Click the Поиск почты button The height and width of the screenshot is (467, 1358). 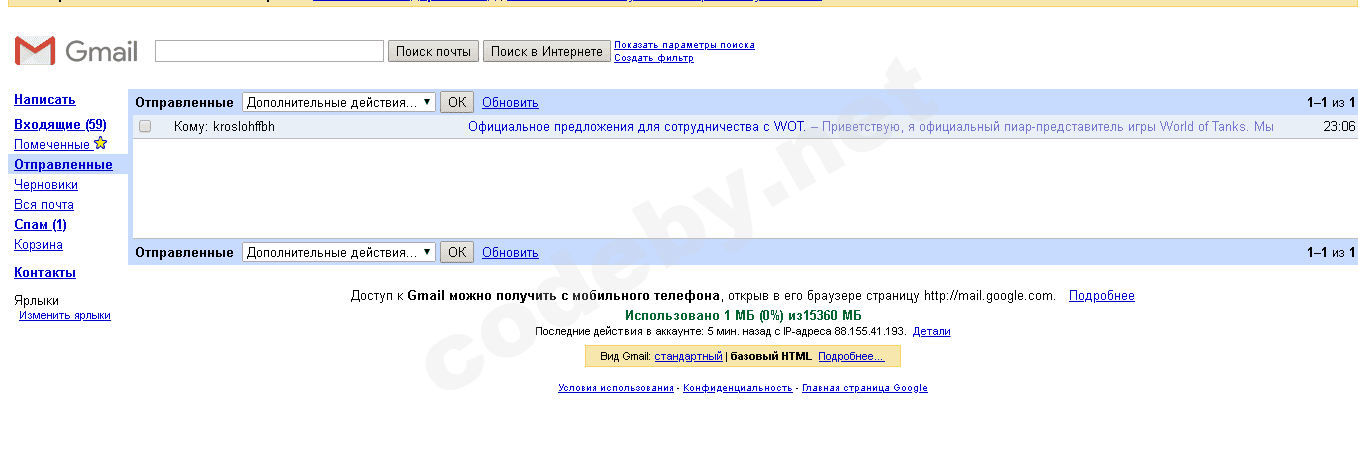(434, 51)
